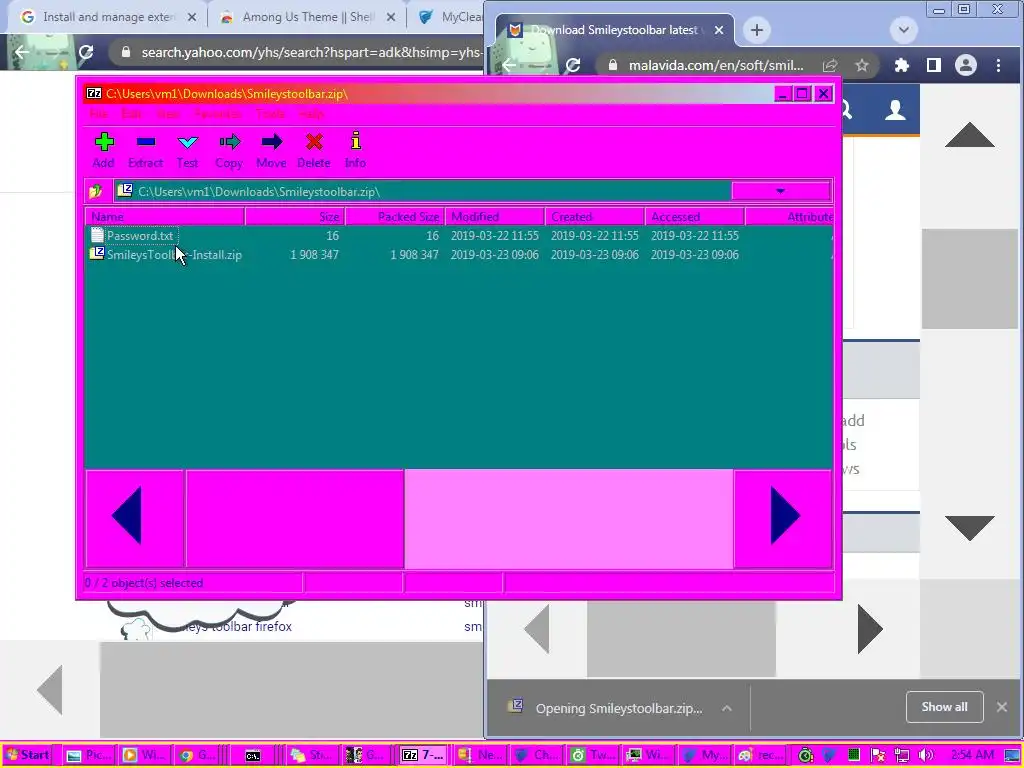The image size is (1024, 768).
Task: Click Password.txt modified date 2019-03-22 11:55
Action: 494,236
